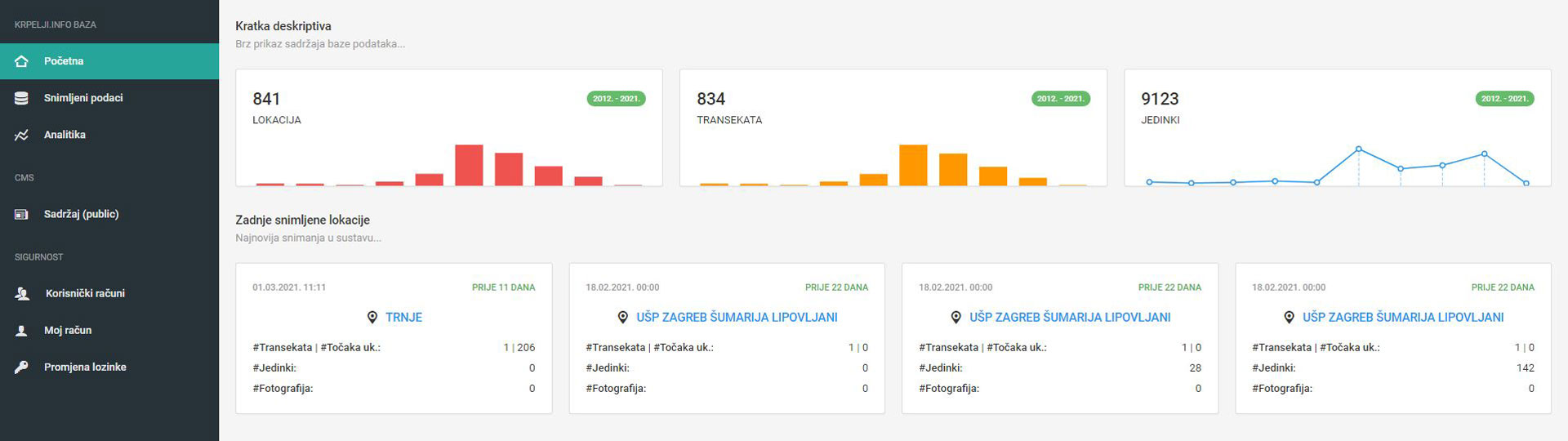Open Sadržaj (public) under CMS

(109, 214)
